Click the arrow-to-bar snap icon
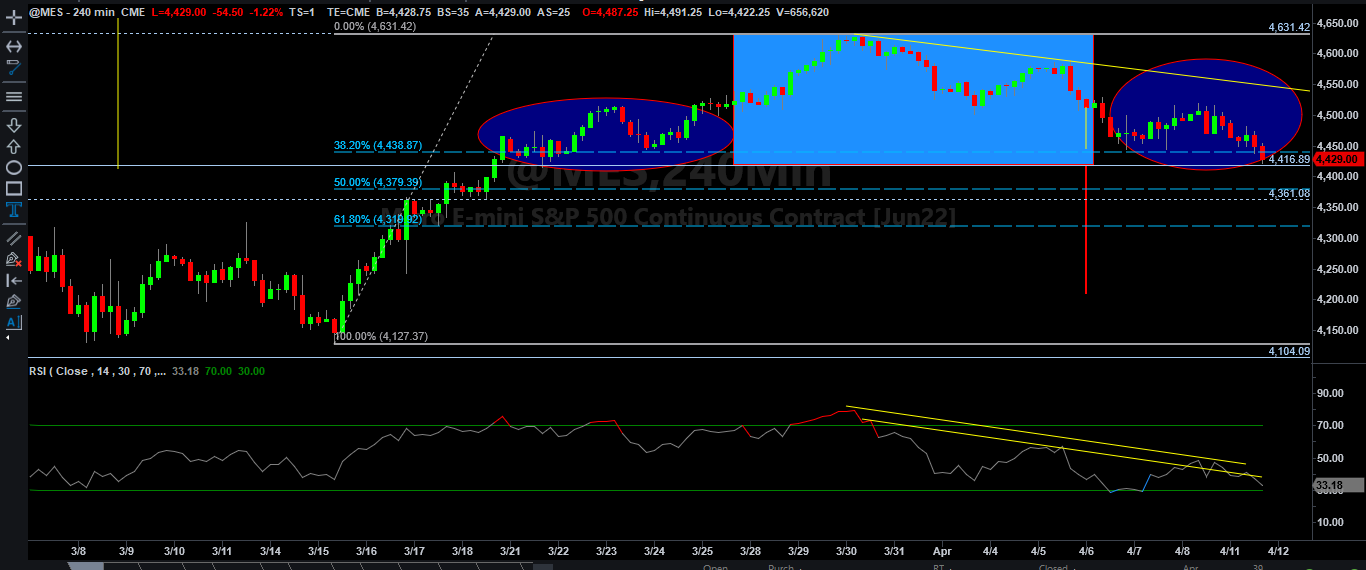This screenshot has width=1366, height=570. pos(14,280)
